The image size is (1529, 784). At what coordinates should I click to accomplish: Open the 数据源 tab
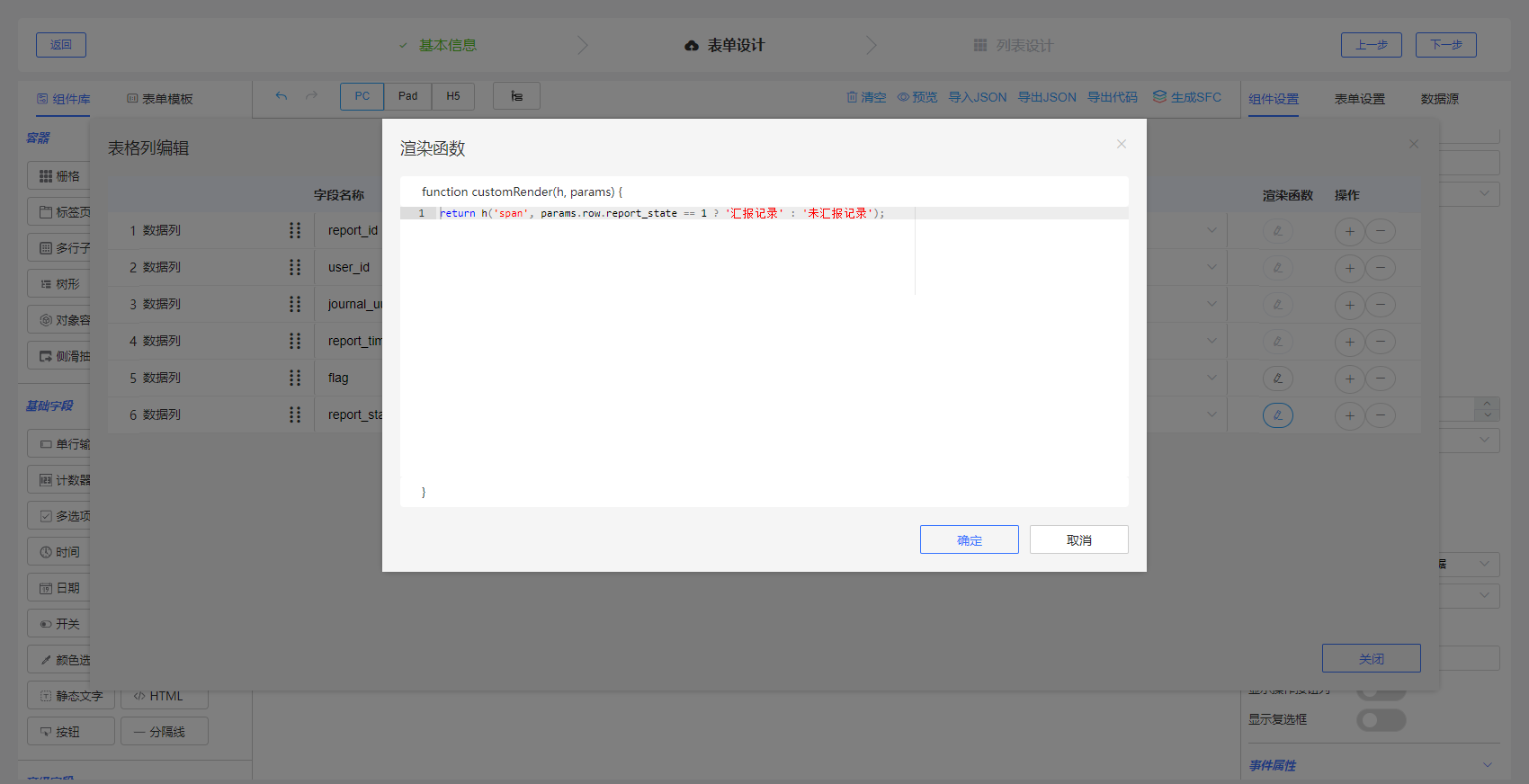pyautogui.click(x=1440, y=99)
